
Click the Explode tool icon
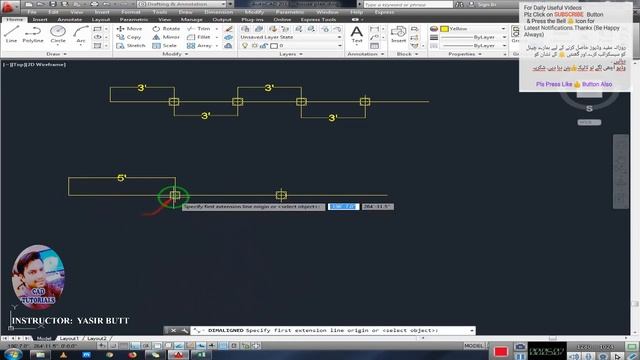229,37
